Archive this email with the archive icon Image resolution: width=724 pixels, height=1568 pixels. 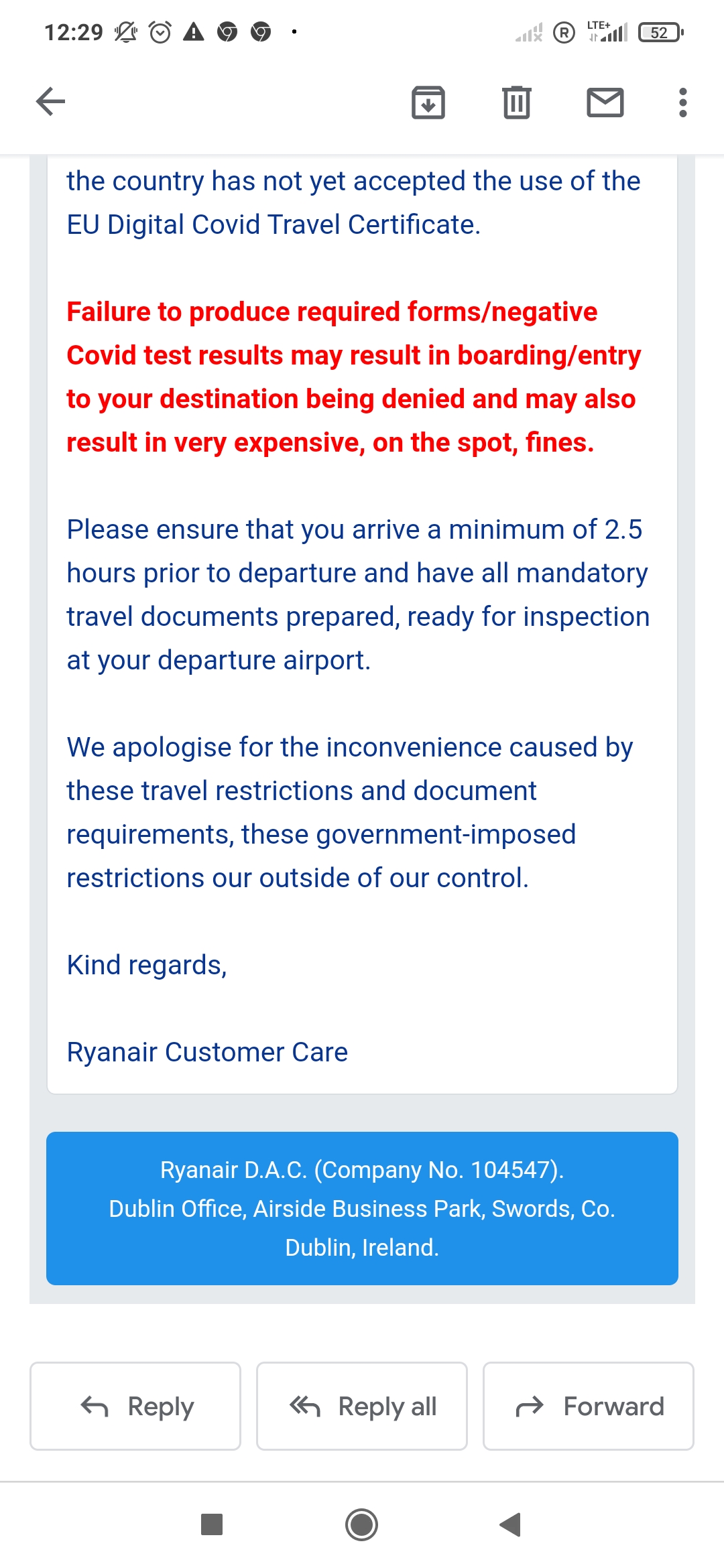[x=428, y=103]
